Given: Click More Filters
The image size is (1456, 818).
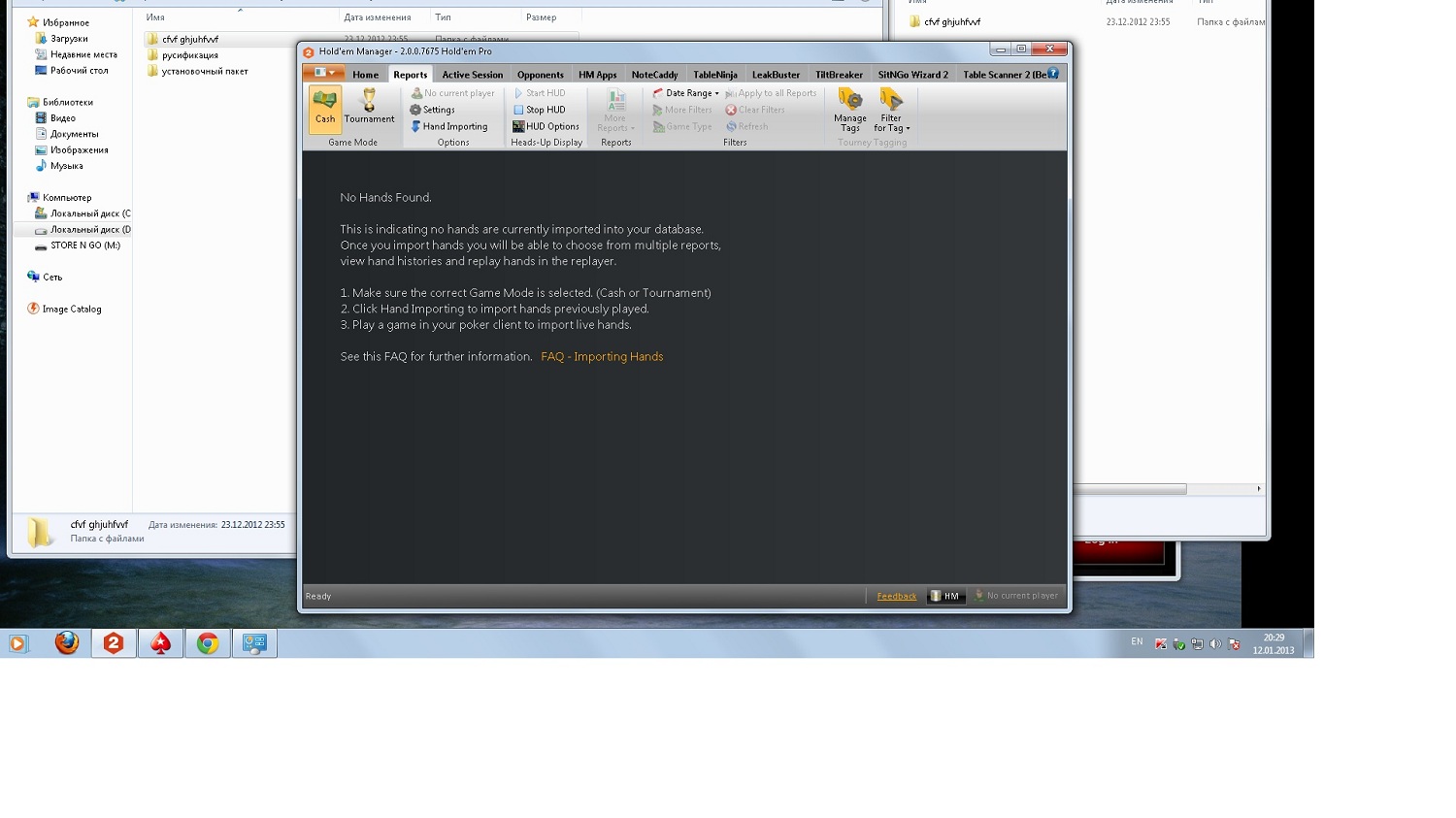Looking at the screenshot, I should (681, 110).
